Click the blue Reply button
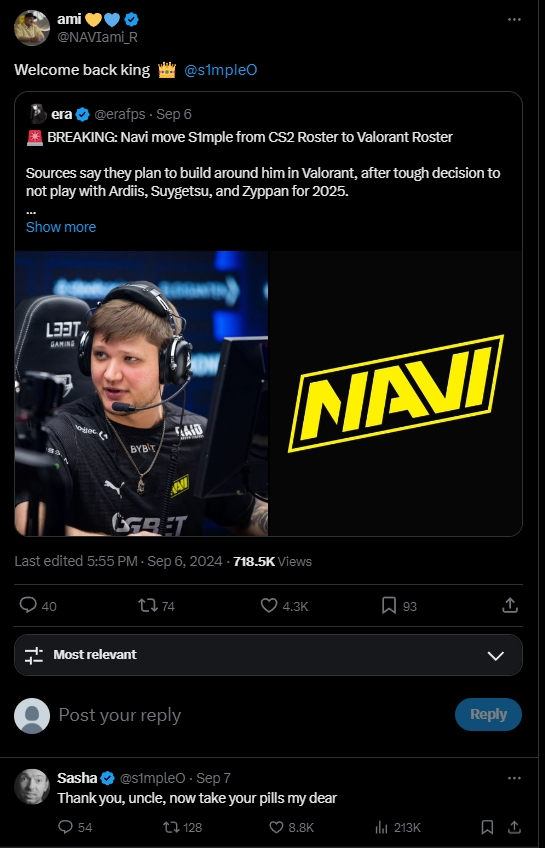 (x=488, y=714)
